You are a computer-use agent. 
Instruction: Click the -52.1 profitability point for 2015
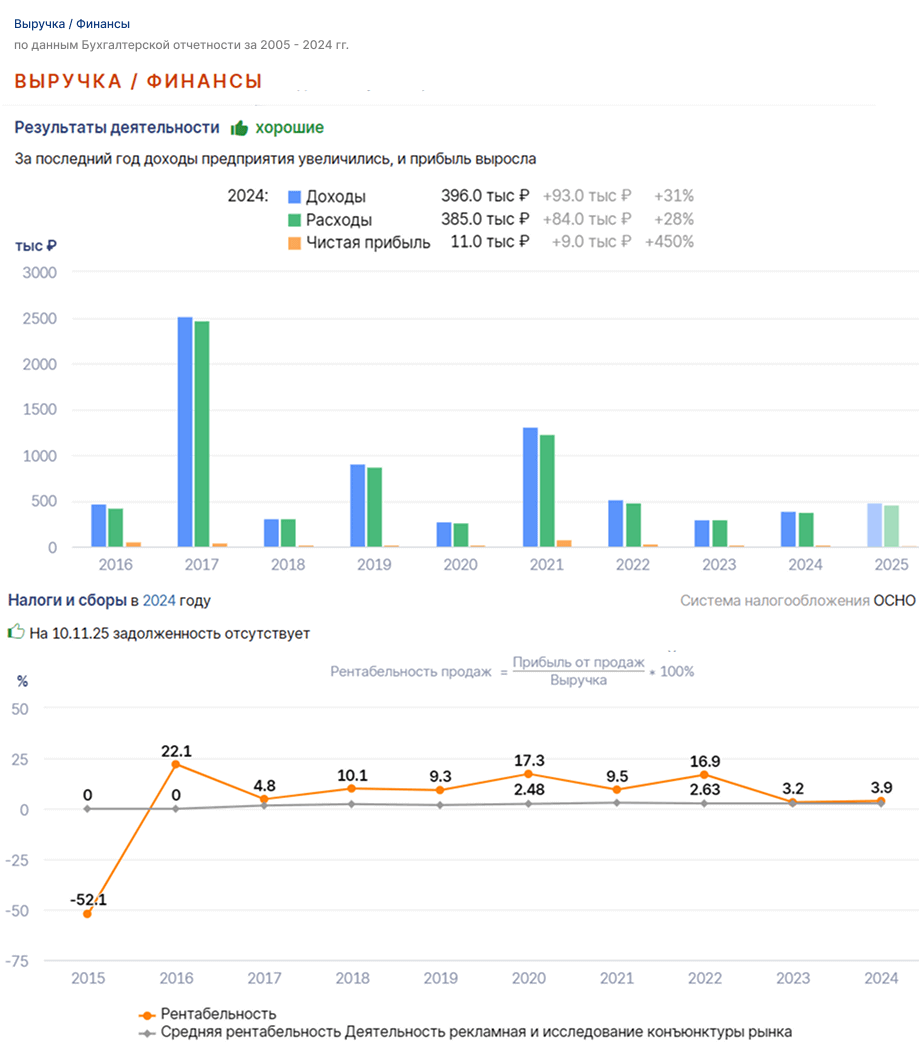88,914
